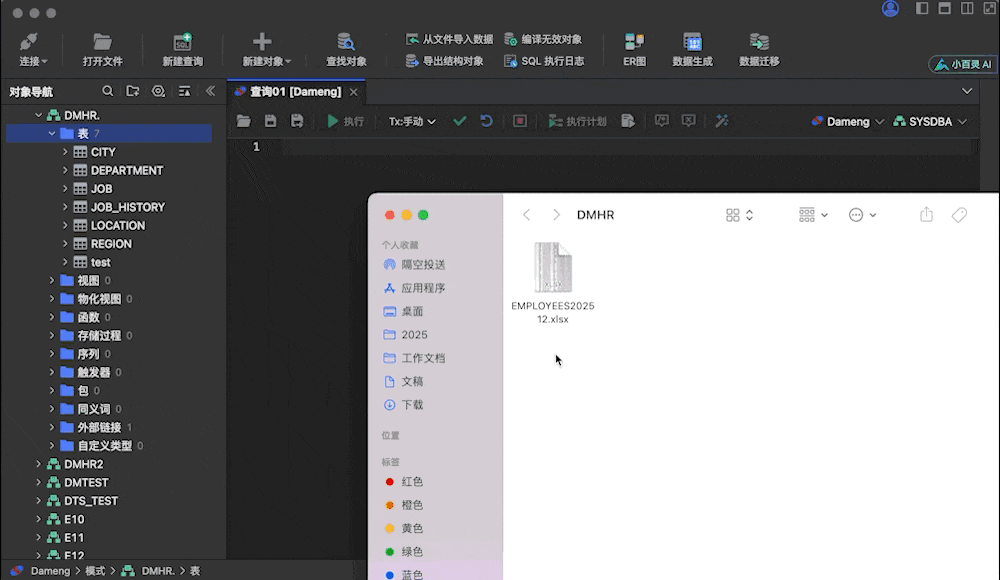The height and width of the screenshot is (580, 1000).
Task: Launch the 数据生成 tool
Action: 694,46
